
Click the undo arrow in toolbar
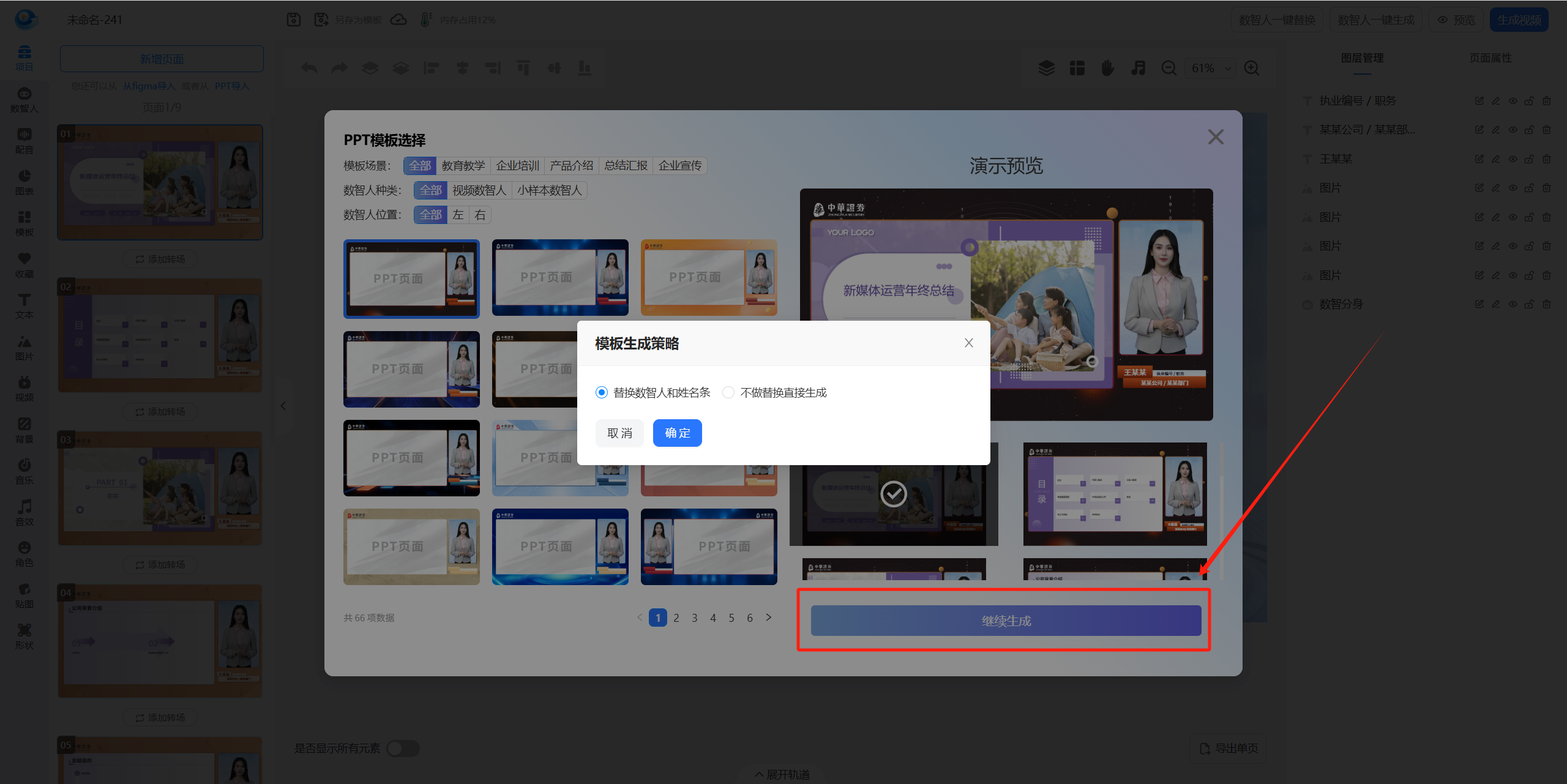click(309, 68)
